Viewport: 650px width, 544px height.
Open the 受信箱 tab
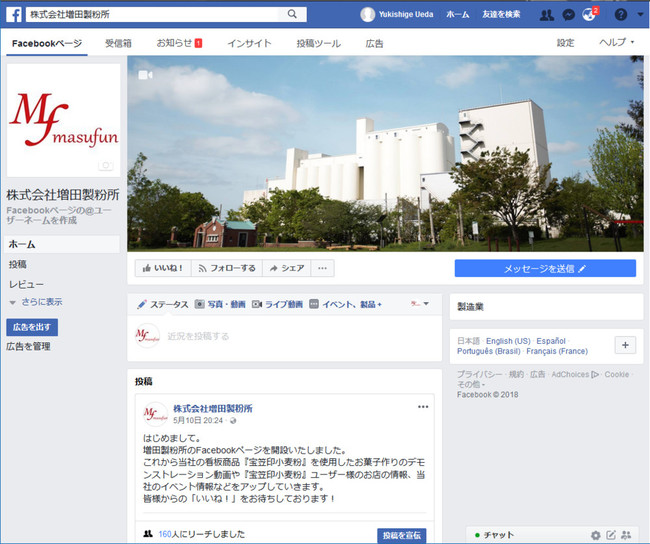pyautogui.click(x=118, y=43)
